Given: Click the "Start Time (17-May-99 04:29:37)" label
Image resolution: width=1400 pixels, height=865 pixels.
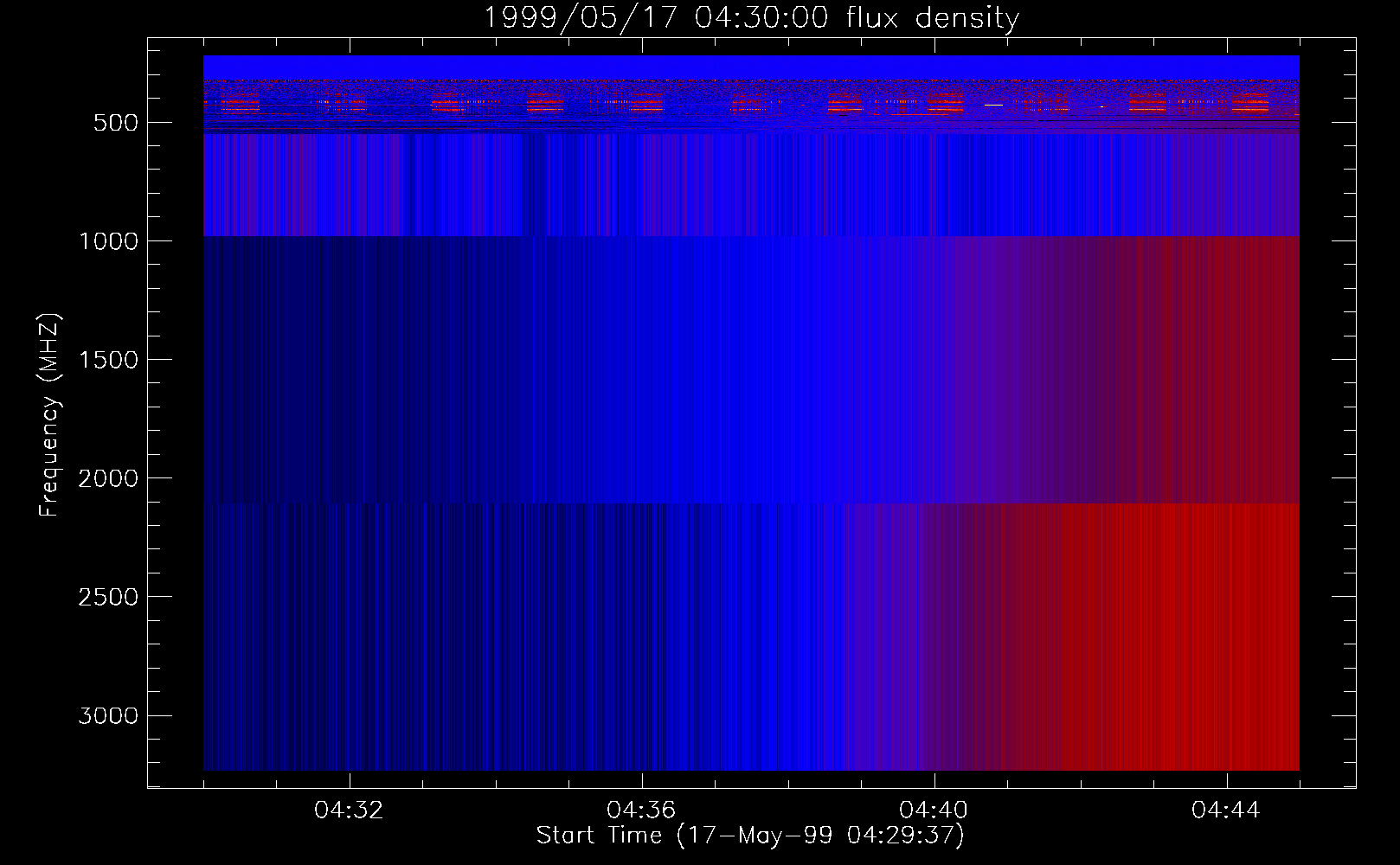Looking at the screenshot, I should tap(750, 836).
